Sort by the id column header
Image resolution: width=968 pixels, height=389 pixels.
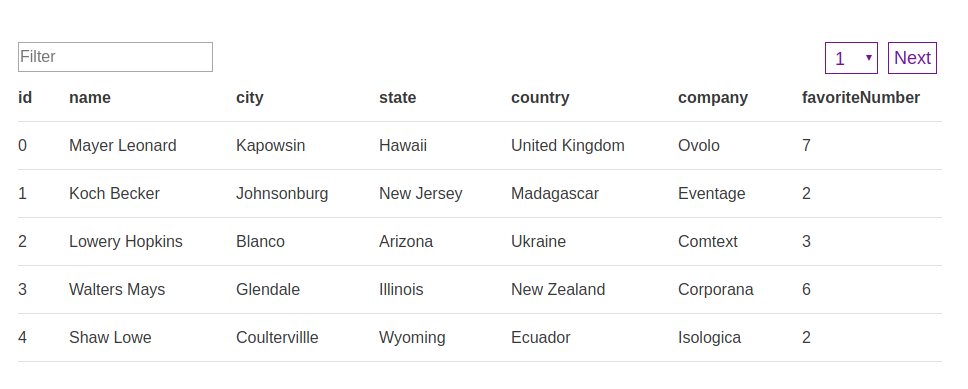(25, 98)
